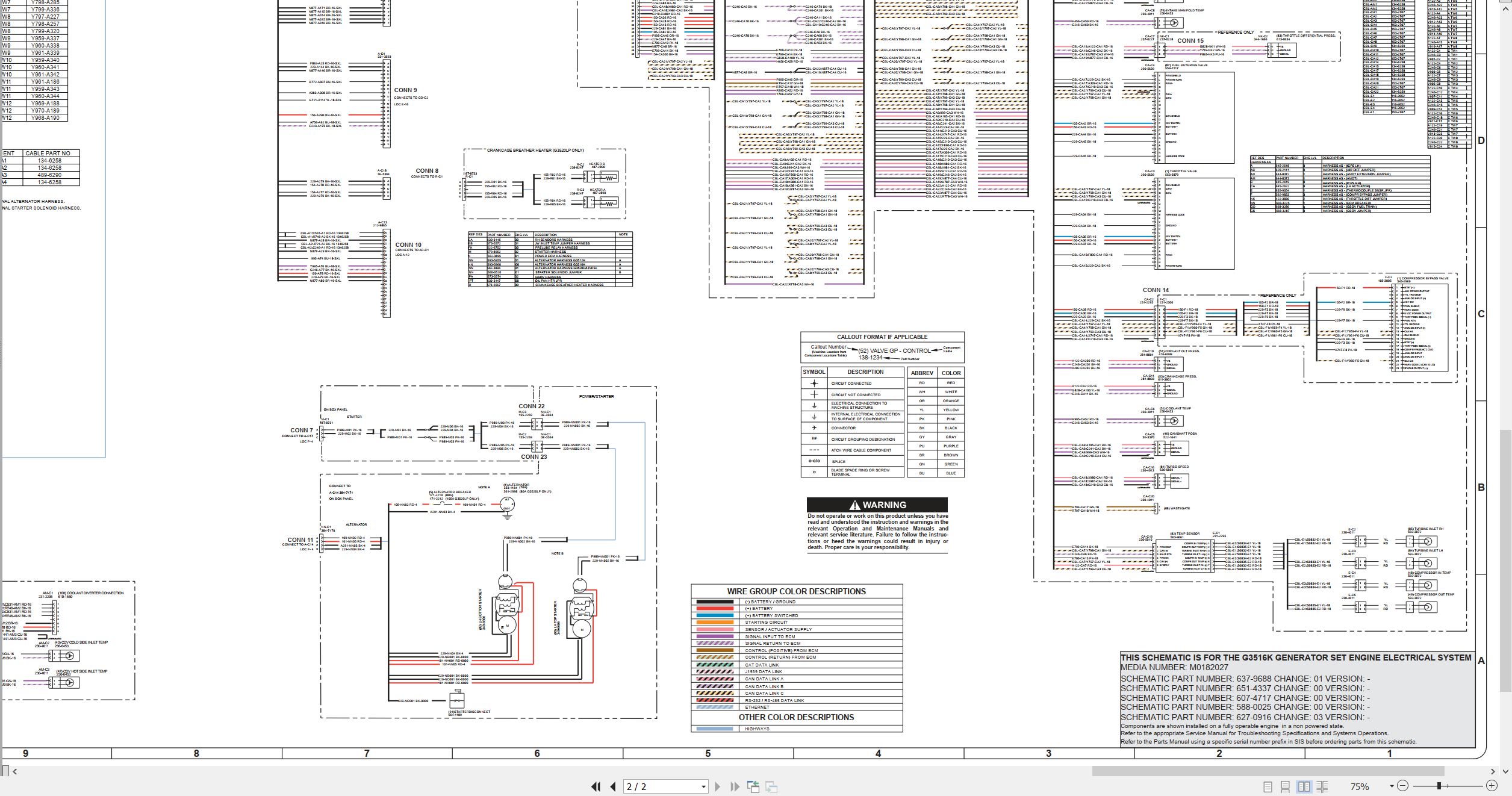Click grid column number 6
Image resolution: width=1512 pixels, height=796 pixels.
[x=537, y=753]
